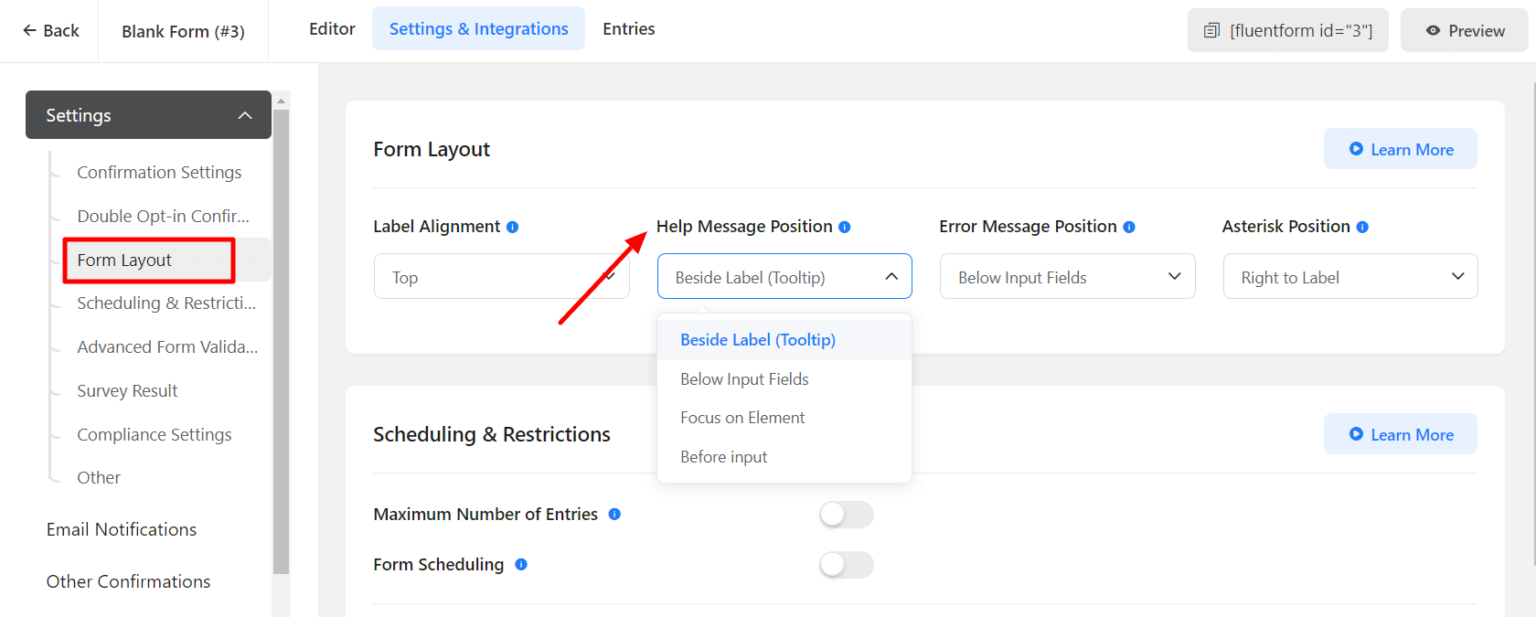Open Compliance Settings in the sidebar
The height and width of the screenshot is (617, 1536).
(154, 434)
